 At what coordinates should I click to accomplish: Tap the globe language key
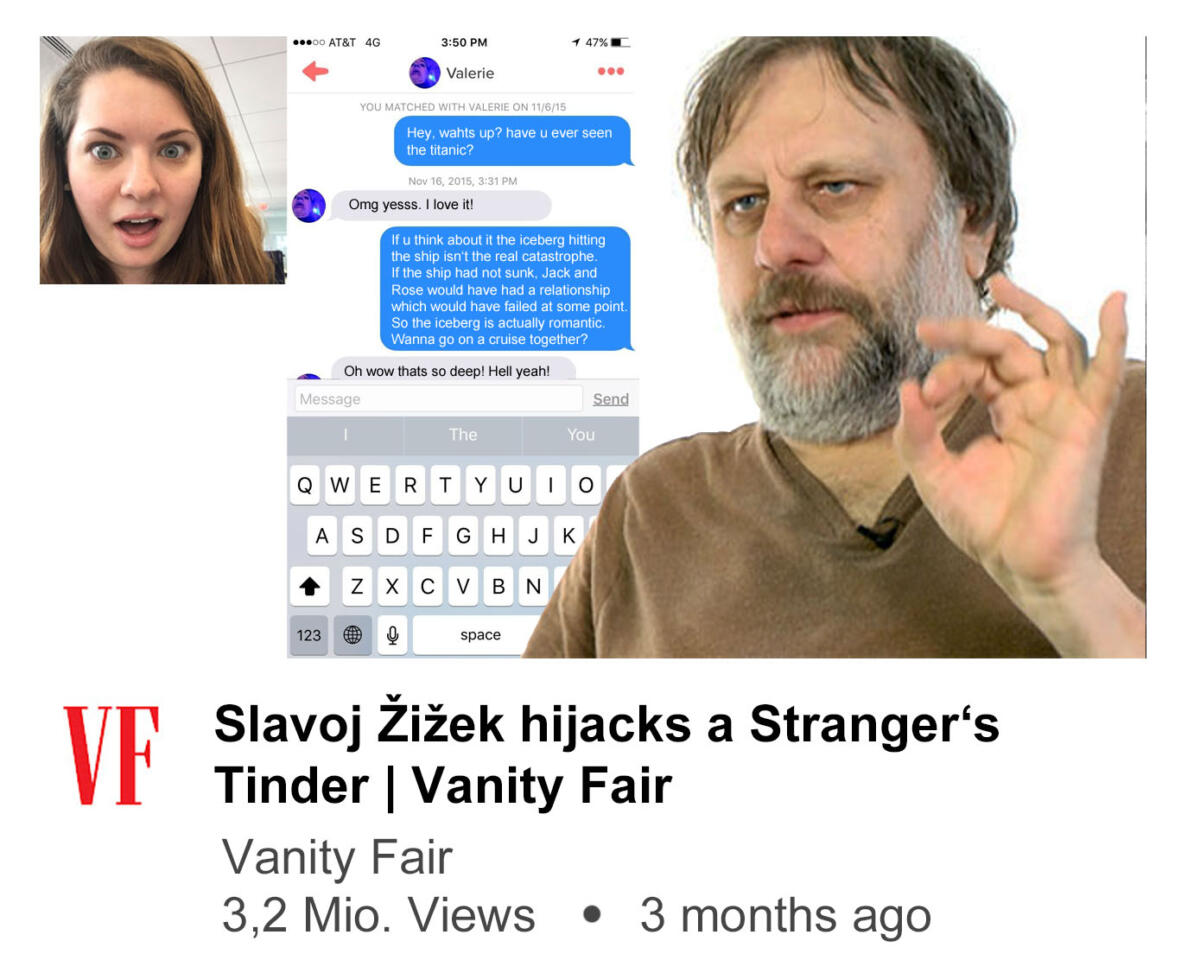click(352, 635)
